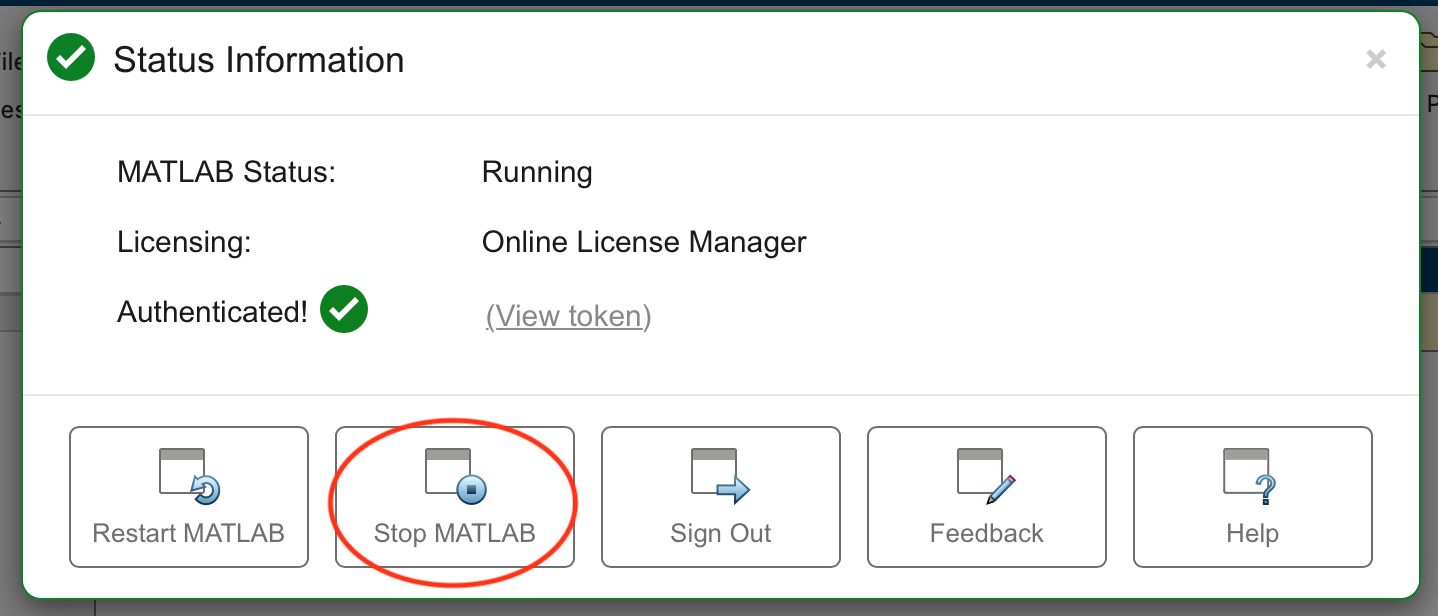Open the Help button
This screenshot has height=616, width=1438.
click(x=1253, y=497)
